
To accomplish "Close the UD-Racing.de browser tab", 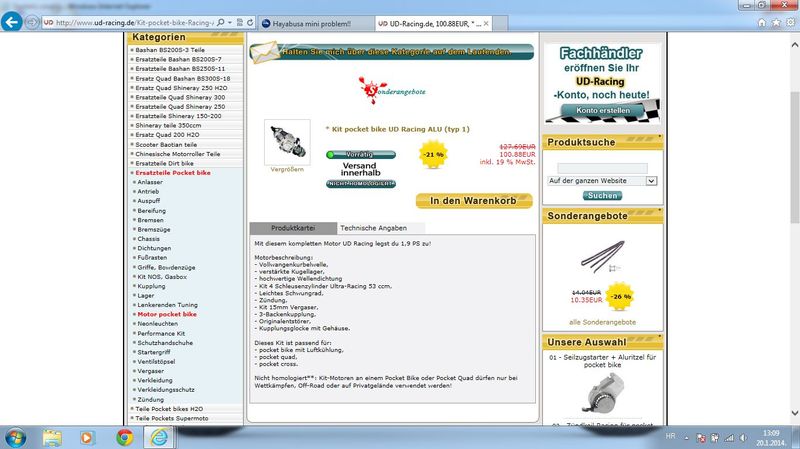I will tap(486, 23).
